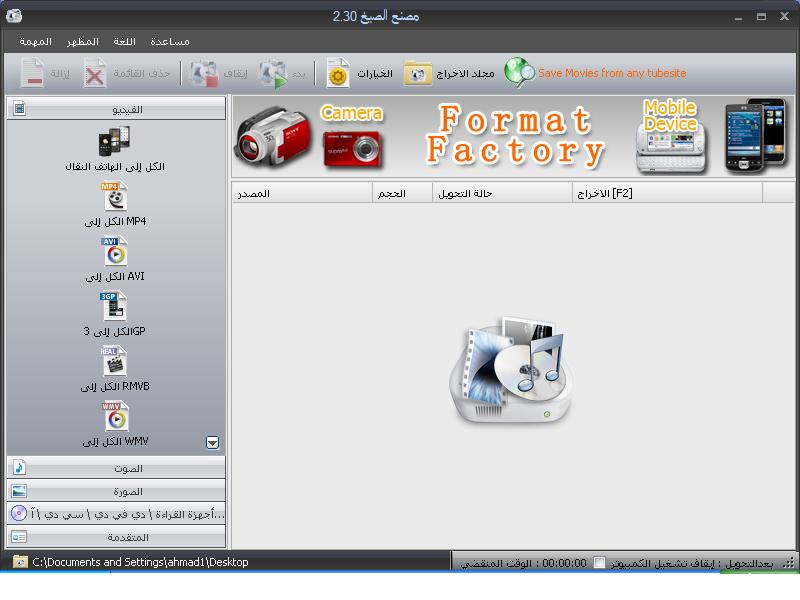Screen dimensions: 800x600
Task: Open the مساعدة help menu
Action: (x=170, y=41)
